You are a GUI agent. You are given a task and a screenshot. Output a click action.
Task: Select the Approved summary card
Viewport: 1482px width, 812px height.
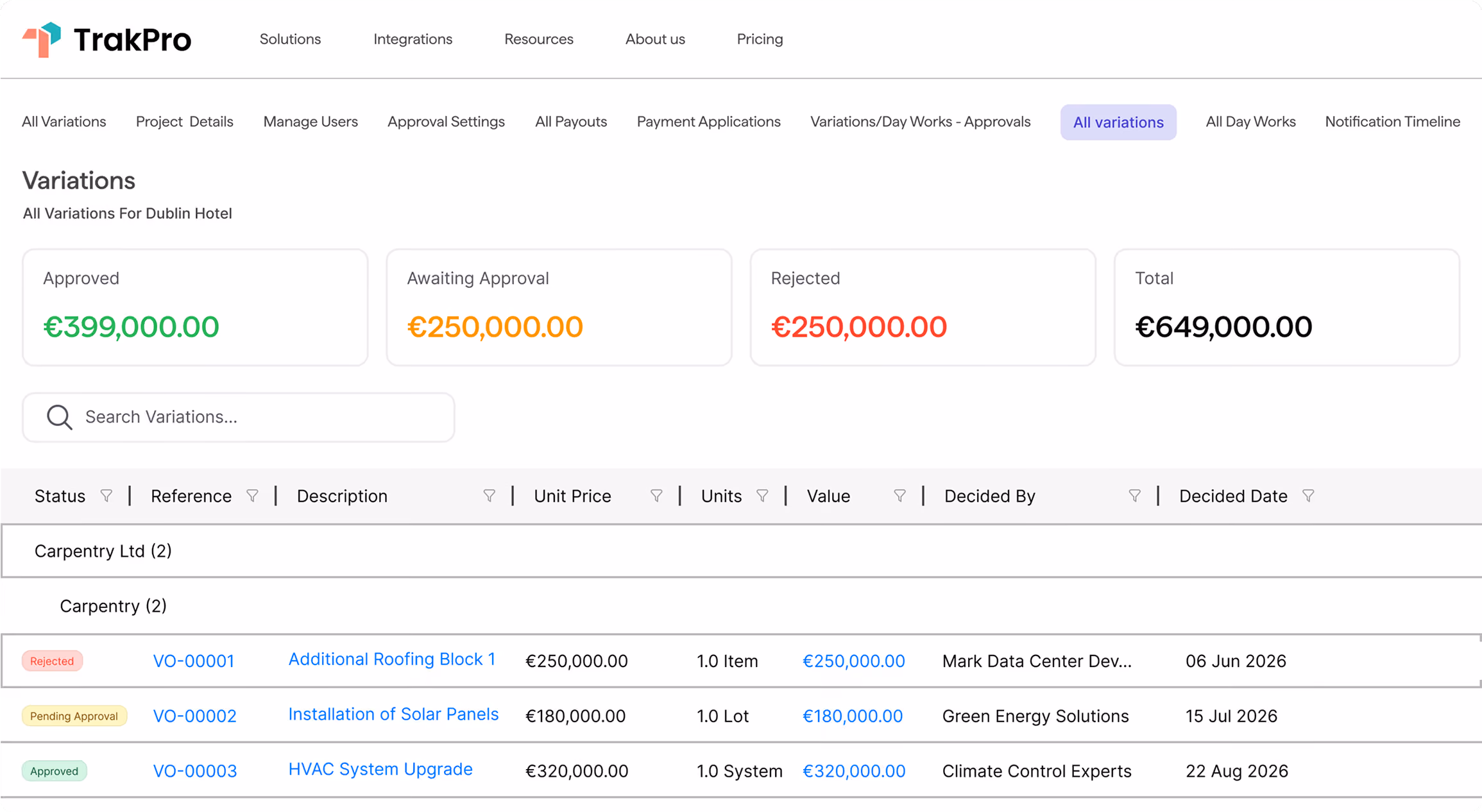coord(195,308)
